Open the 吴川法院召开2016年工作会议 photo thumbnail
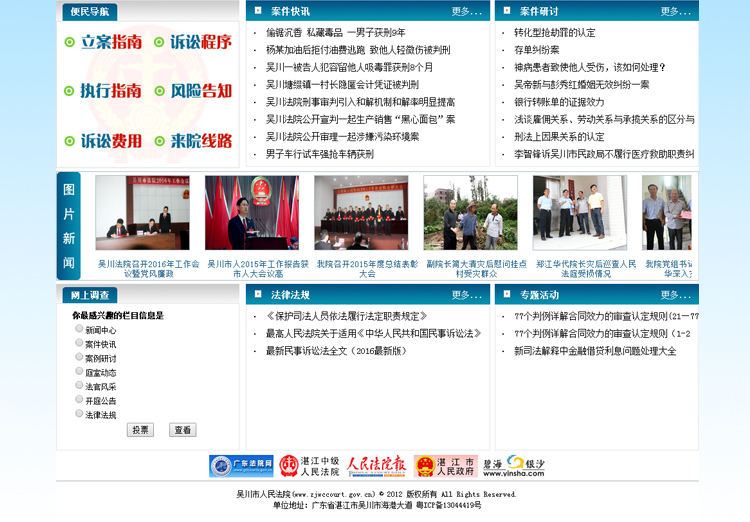This screenshot has width=750, height=522. [142, 213]
